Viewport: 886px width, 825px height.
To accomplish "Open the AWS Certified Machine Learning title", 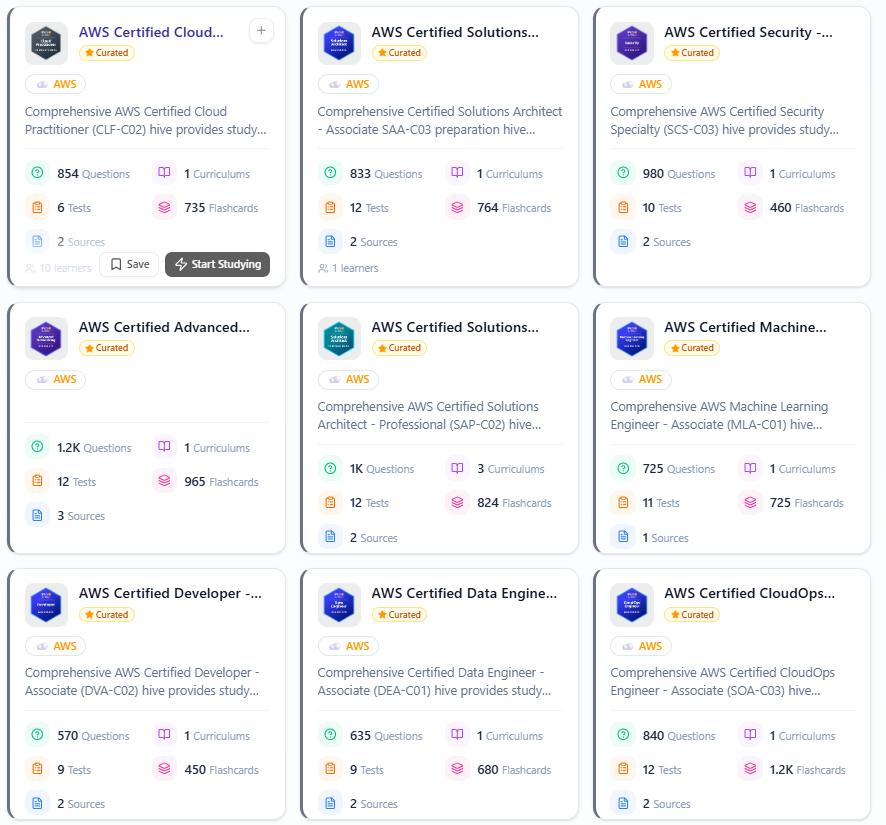I will coord(745,327).
